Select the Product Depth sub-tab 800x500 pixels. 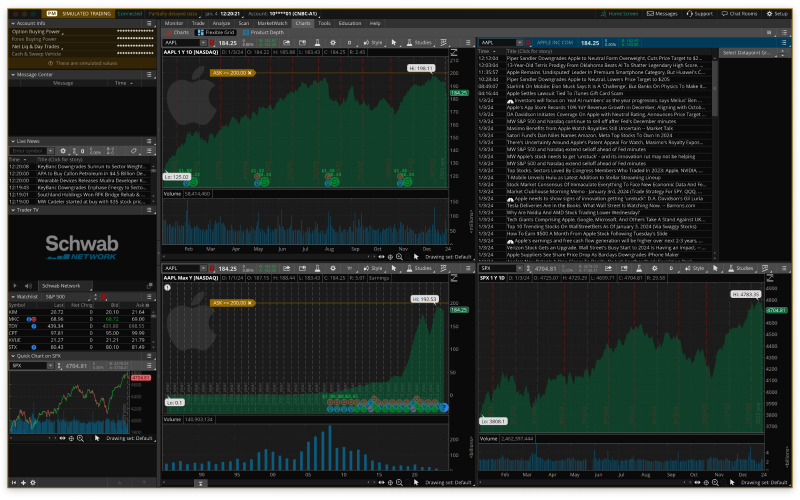pyautogui.click(x=264, y=32)
